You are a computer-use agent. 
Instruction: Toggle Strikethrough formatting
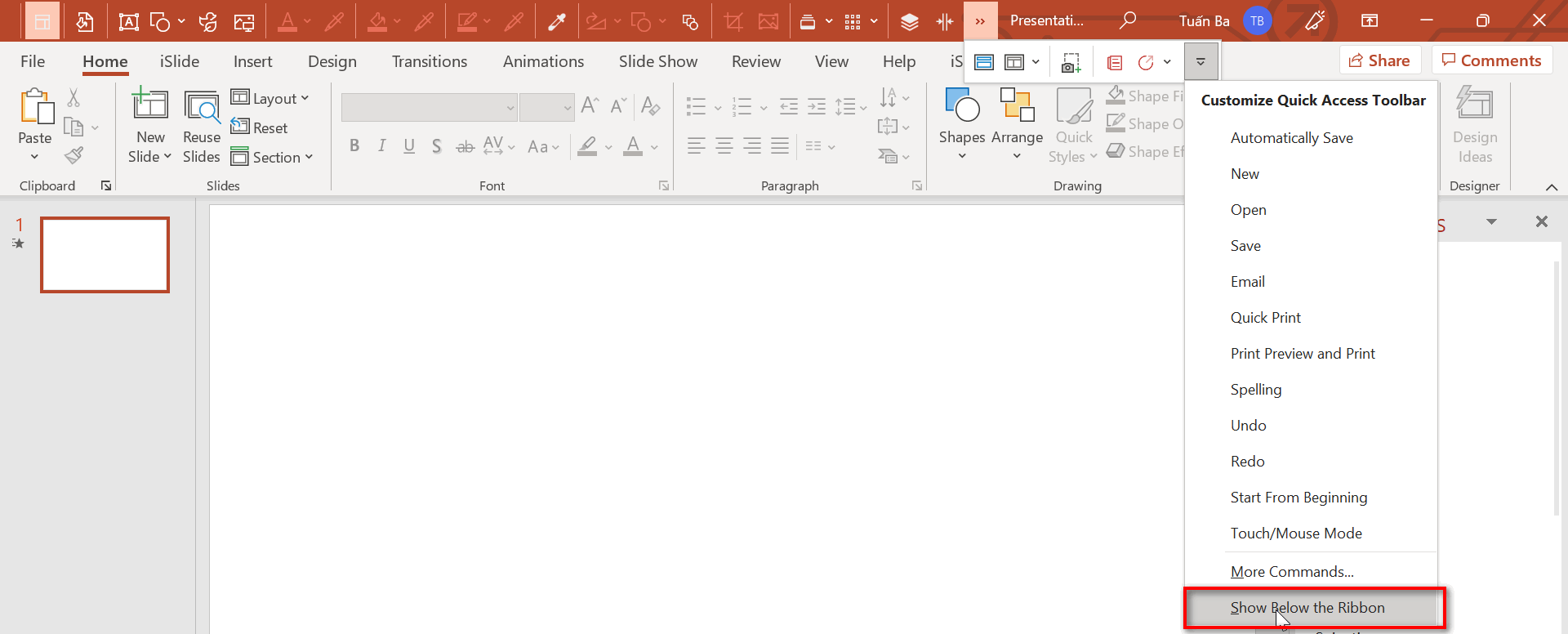[465, 147]
